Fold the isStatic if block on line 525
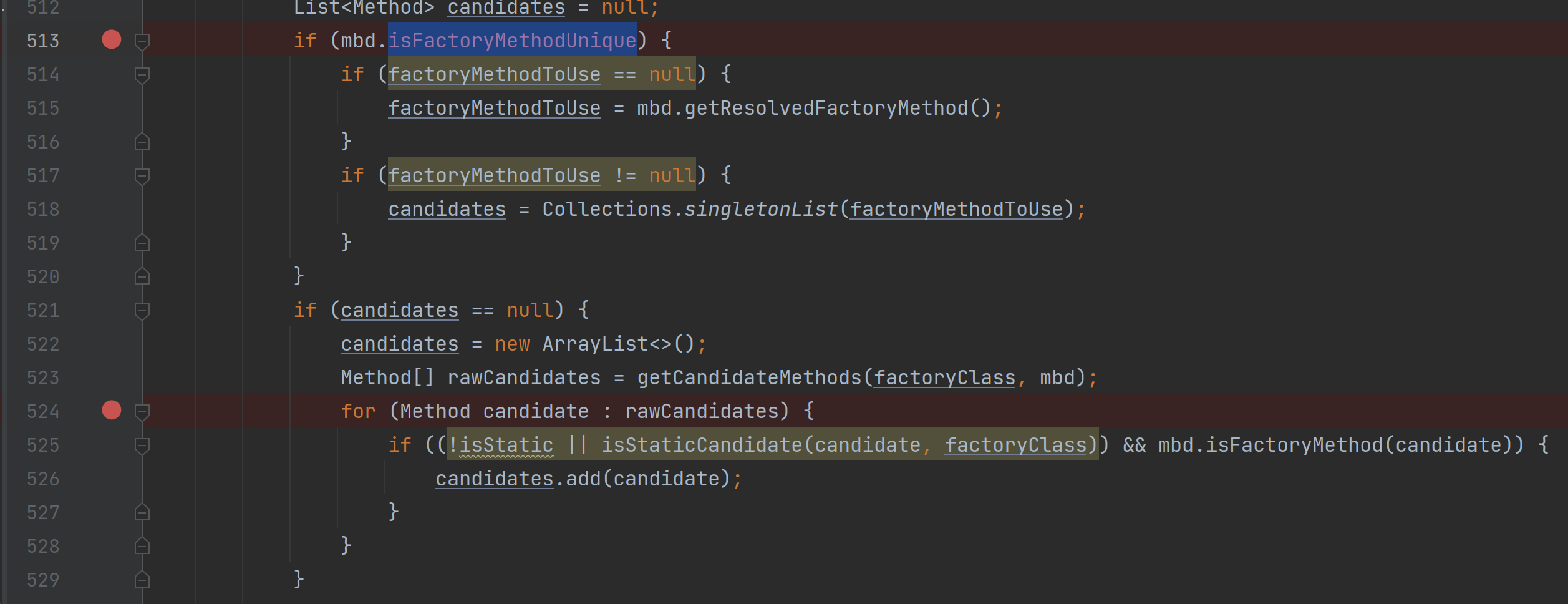 142,446
